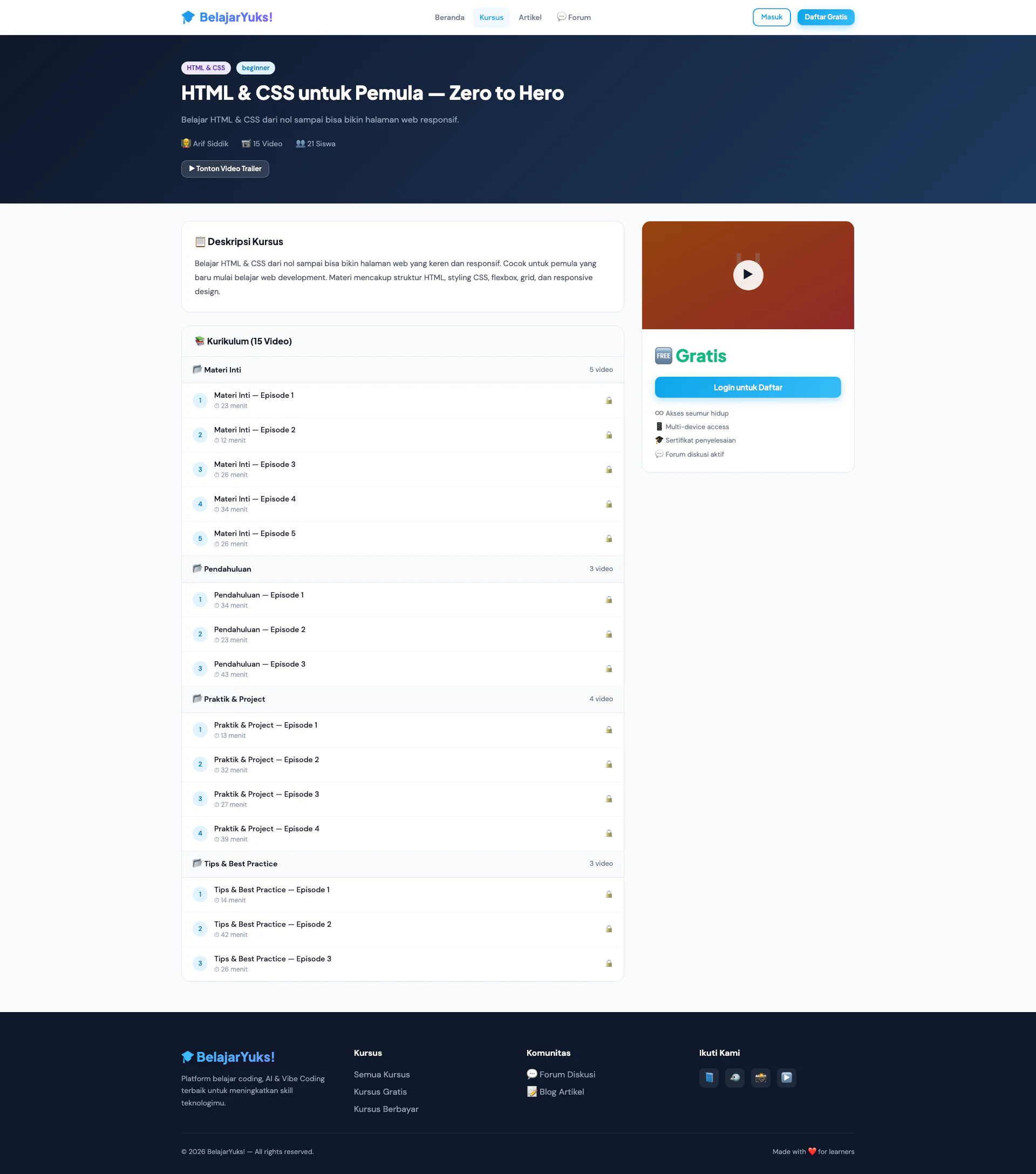Open the Kursus Berbayar footer link
Screen dimensions: 1036x1174
386,1109
